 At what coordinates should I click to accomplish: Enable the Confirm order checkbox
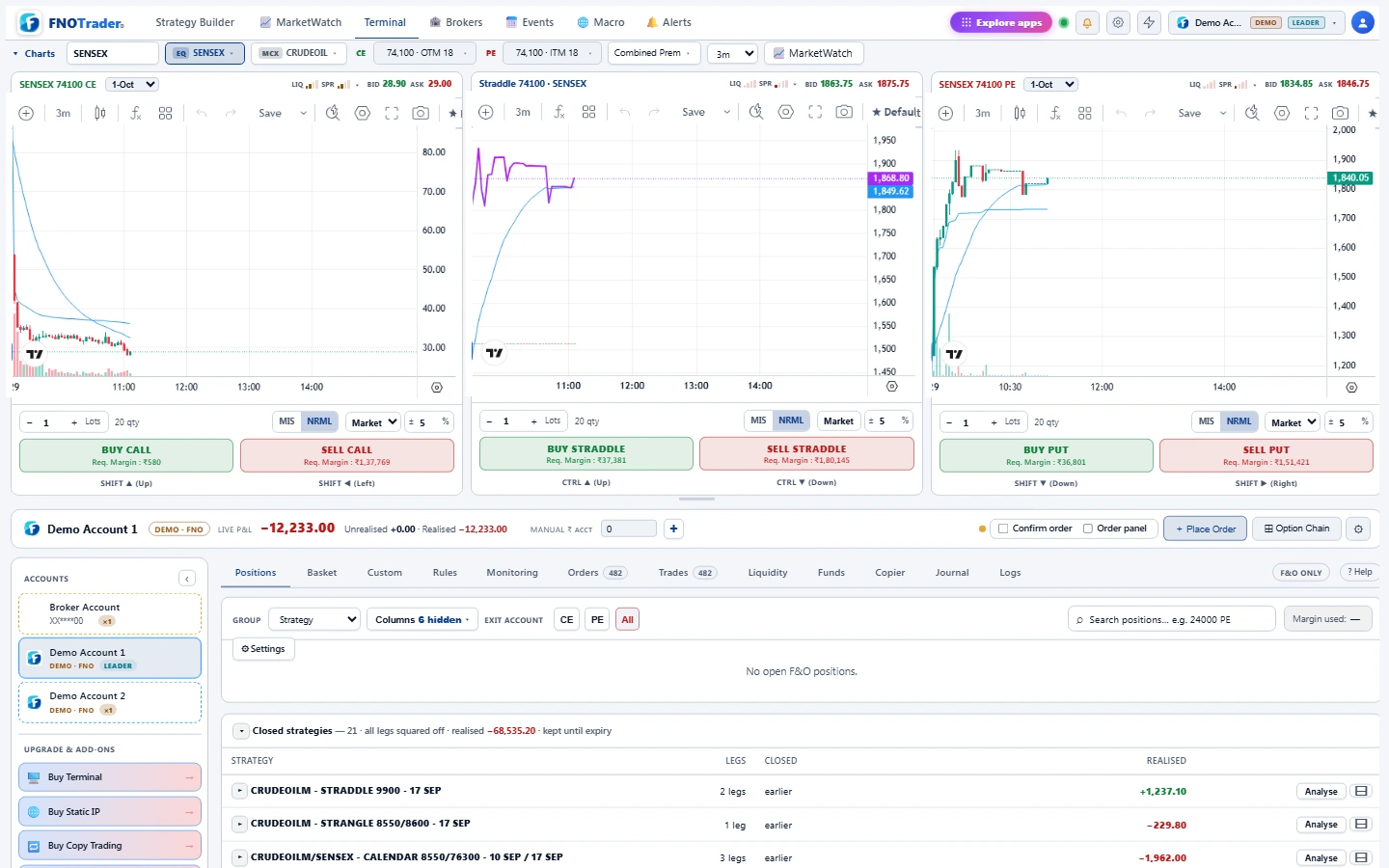click(1003, 529)
